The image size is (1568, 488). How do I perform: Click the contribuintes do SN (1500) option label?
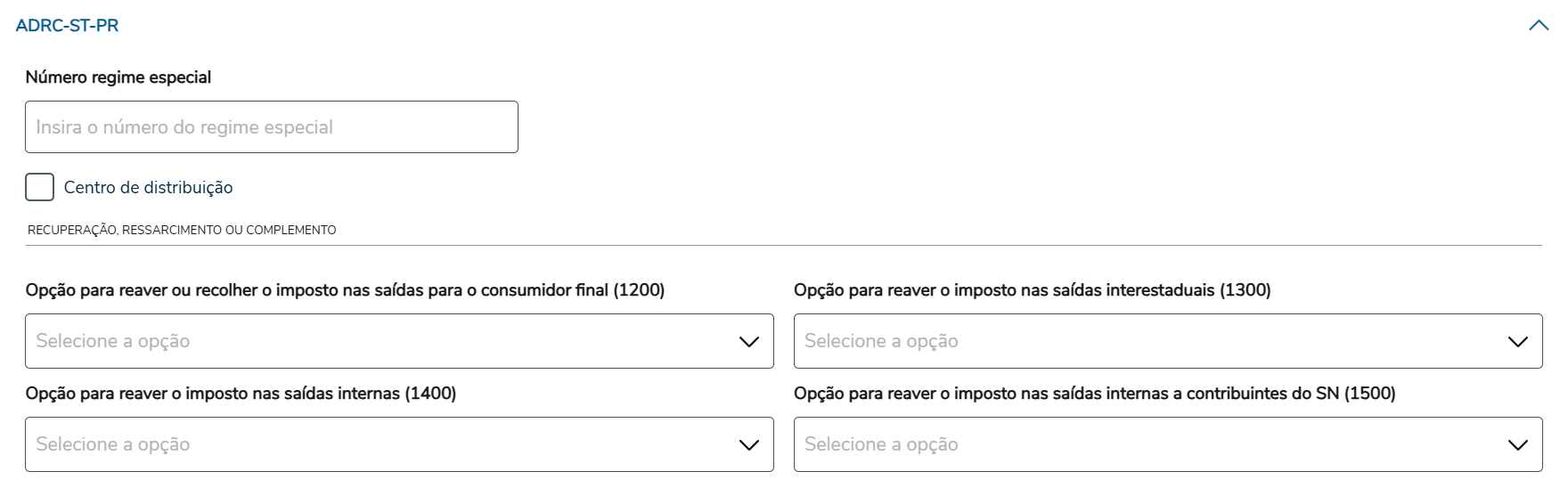[x=1094, y=394]
